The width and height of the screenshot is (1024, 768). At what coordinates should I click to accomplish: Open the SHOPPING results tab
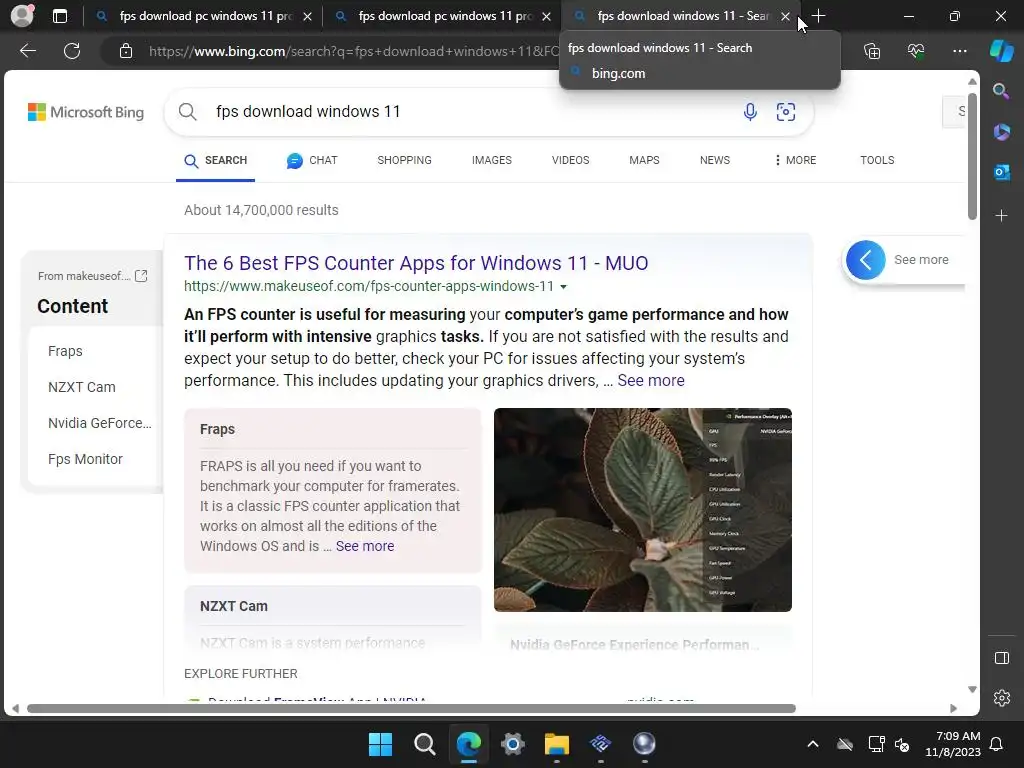point(404,161)
